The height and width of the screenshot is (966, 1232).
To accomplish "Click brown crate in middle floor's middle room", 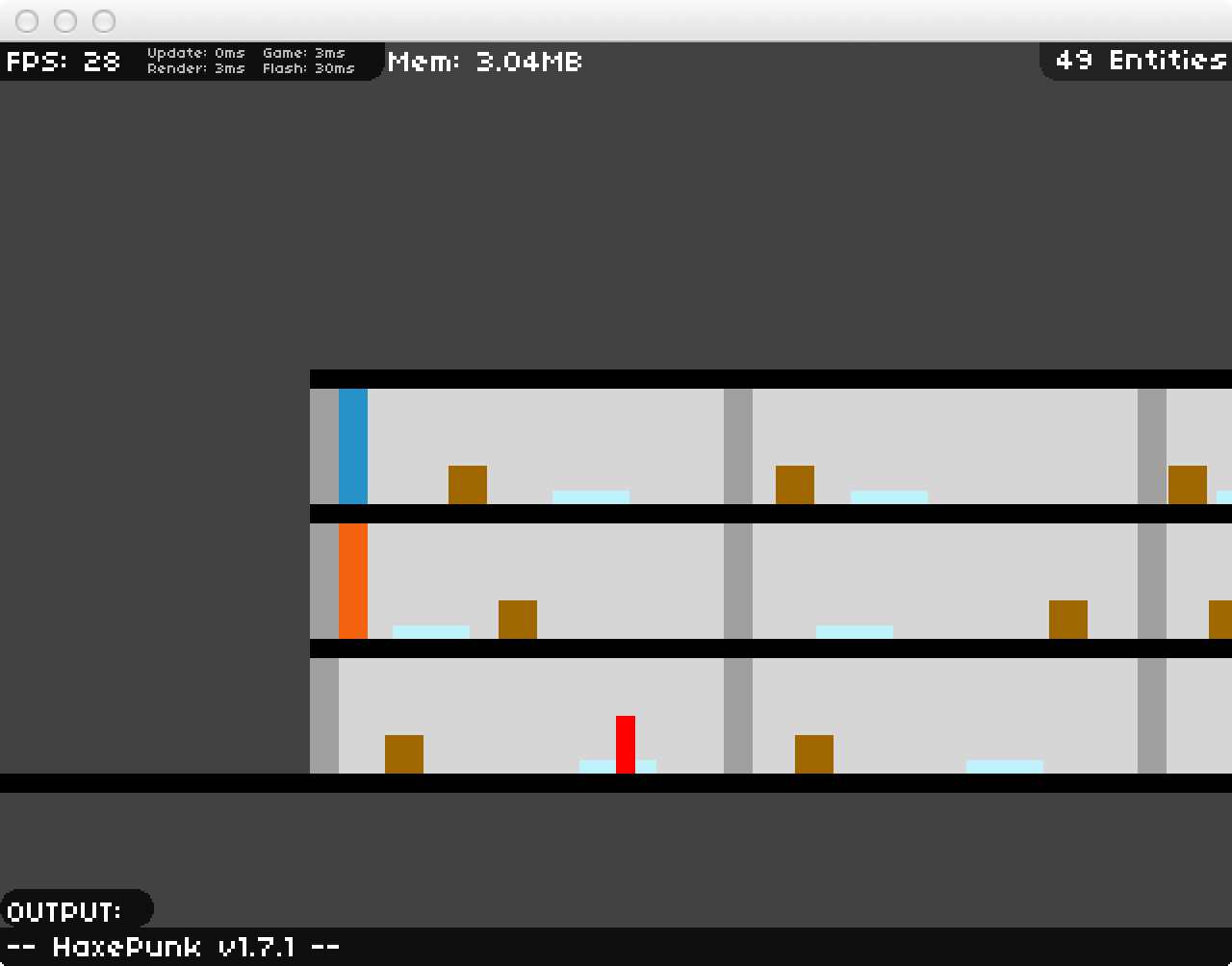I will click(x=1068, y=620).
